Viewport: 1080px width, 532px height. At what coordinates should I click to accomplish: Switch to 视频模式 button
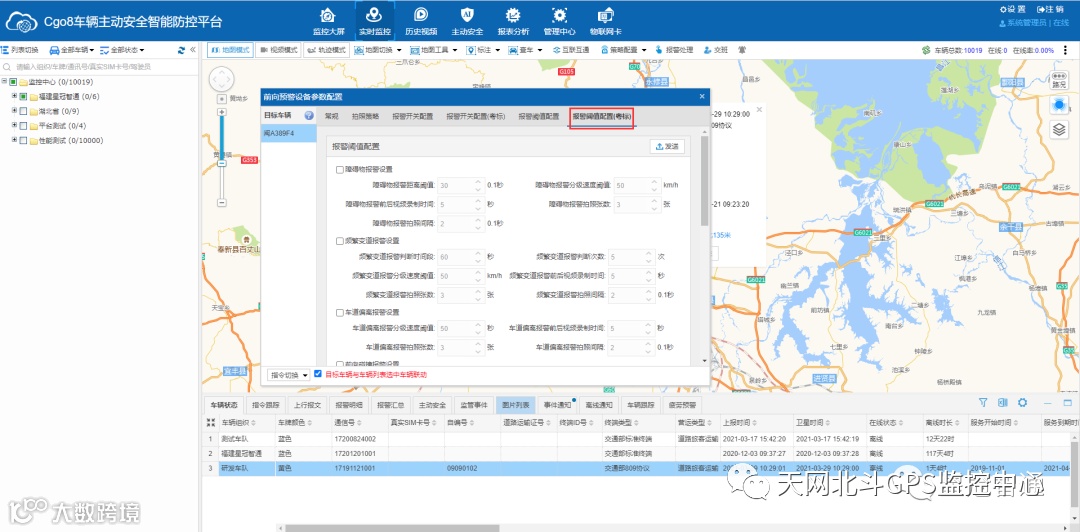(x=278, y=50)
